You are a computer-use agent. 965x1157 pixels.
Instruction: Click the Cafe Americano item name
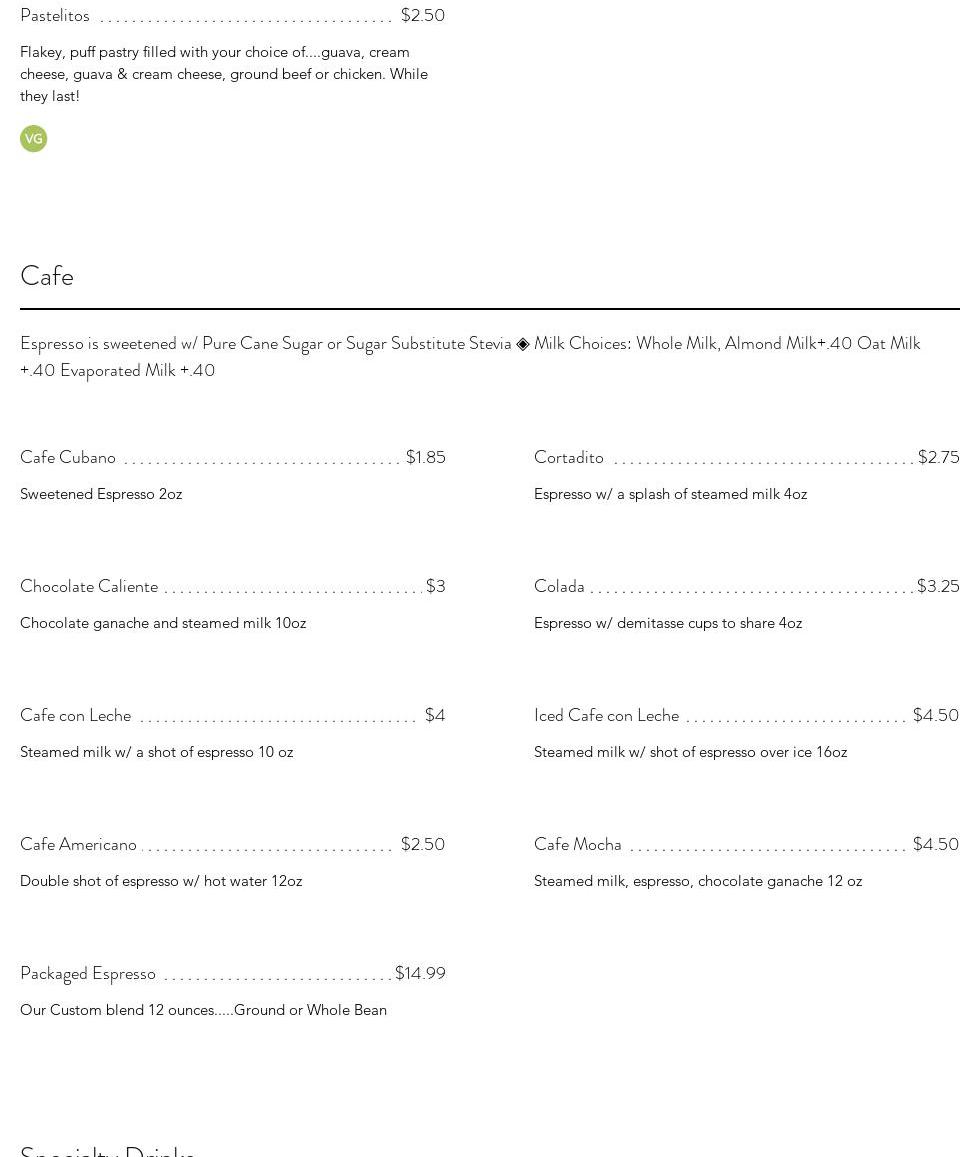[x=78, y=844]
